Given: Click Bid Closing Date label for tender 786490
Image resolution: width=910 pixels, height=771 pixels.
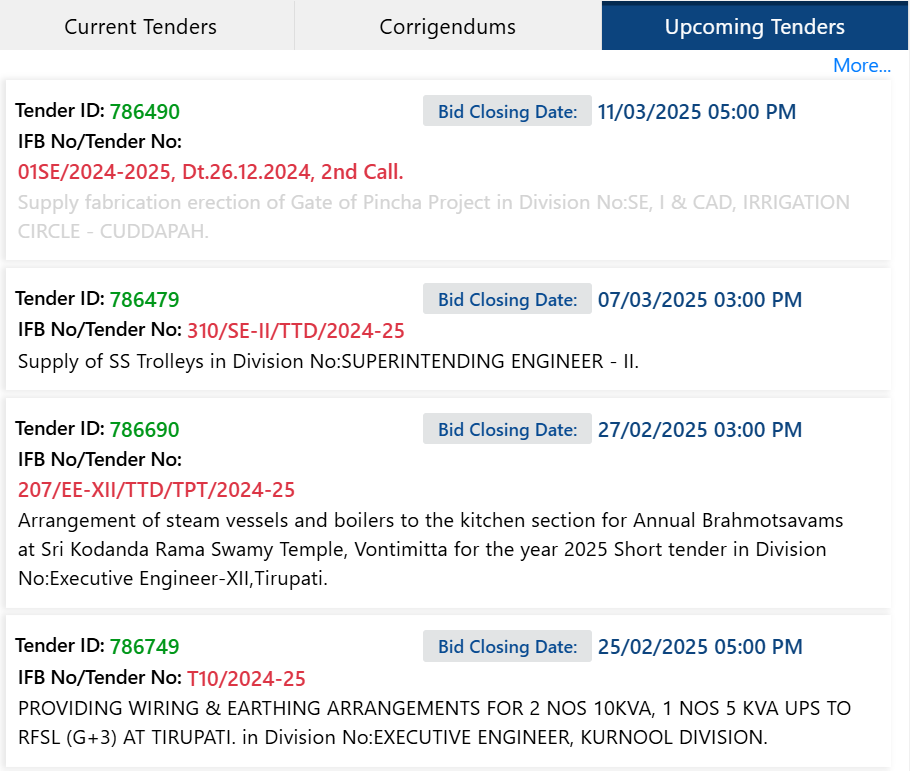Looking at the screenshot, I should (507, 111).
